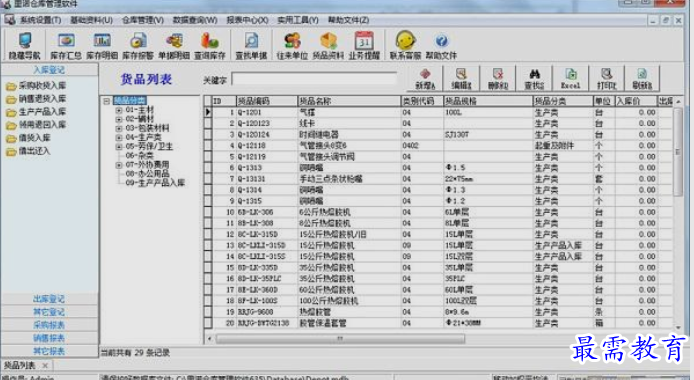Select the 06-杂类 tree item
Image resolution: width=694 pixels, height=380 pixels.
point(139,156)
